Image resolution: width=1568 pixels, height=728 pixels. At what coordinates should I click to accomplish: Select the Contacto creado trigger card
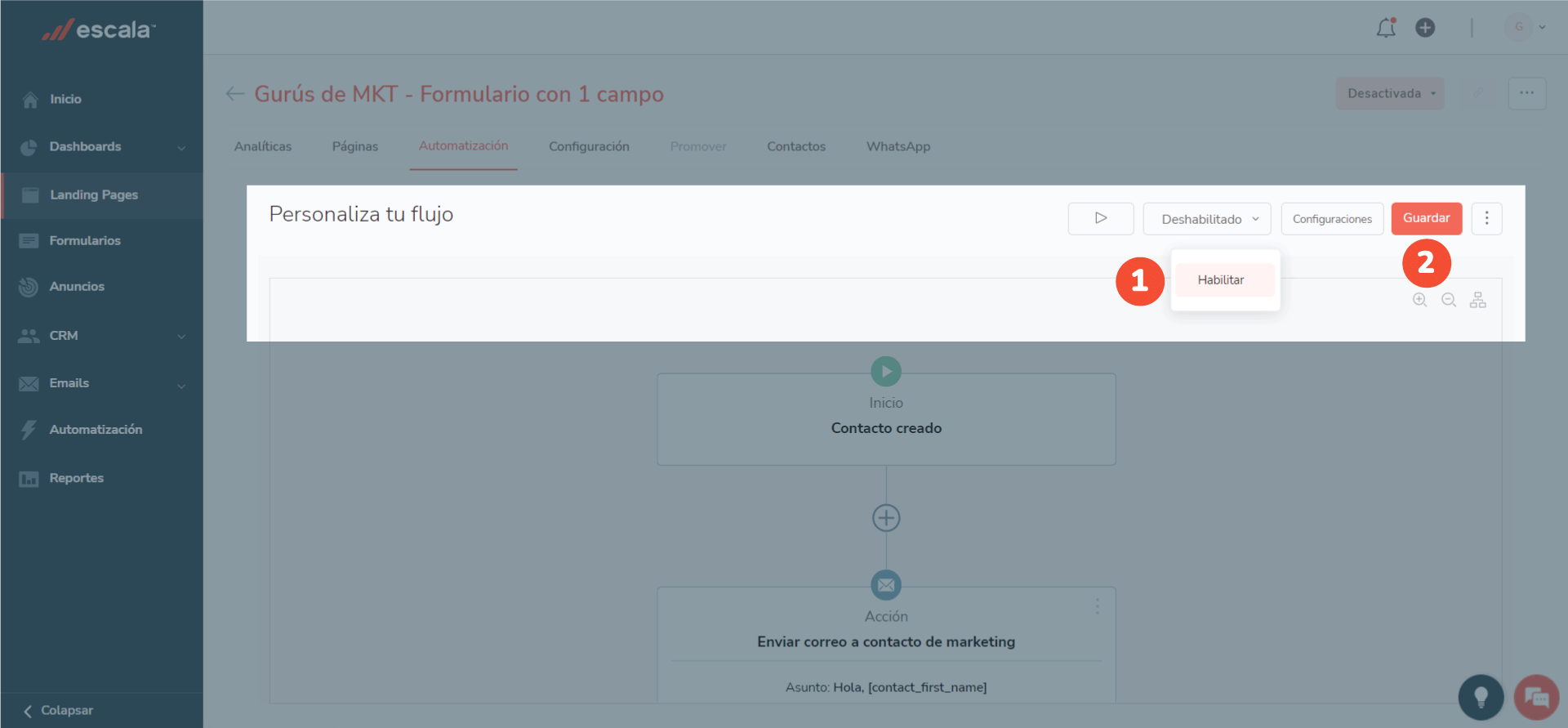point(886,419)
